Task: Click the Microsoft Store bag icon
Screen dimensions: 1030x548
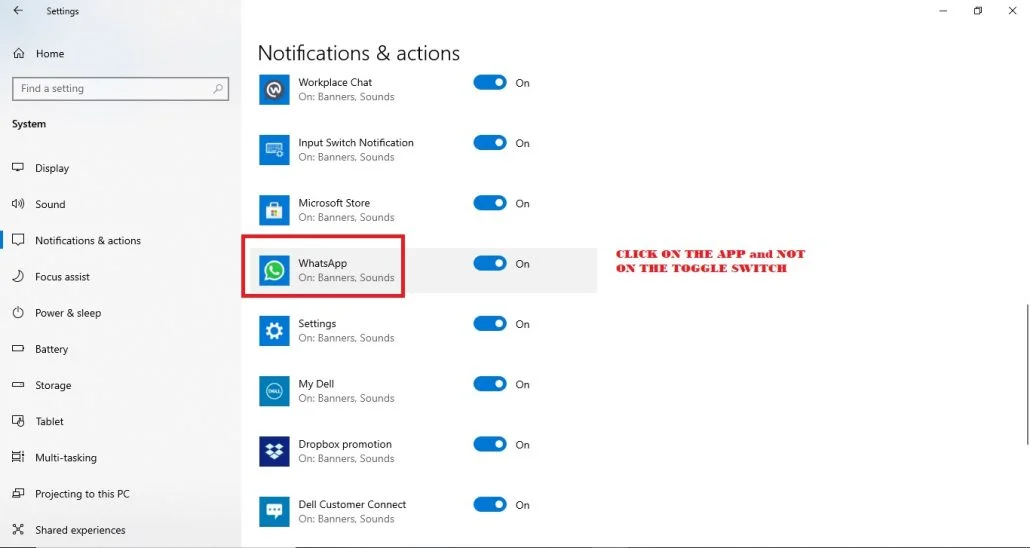Action: pyautogui.click(x=274, y=210)
